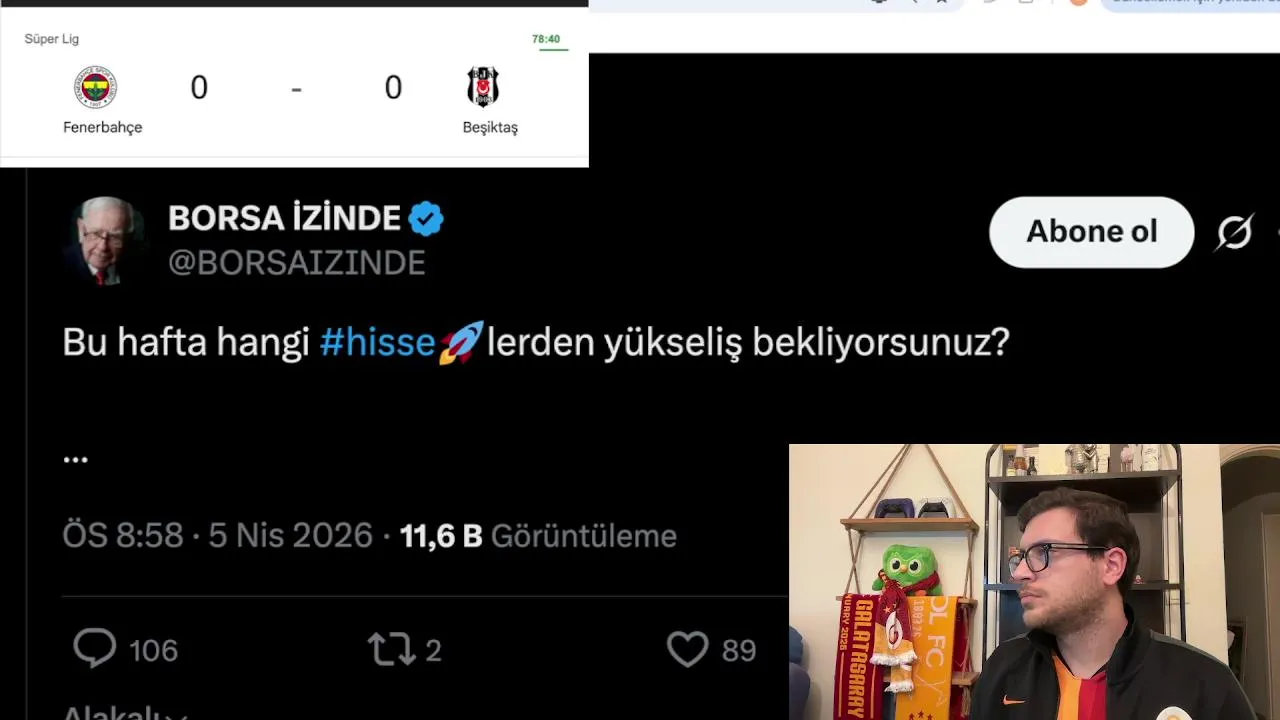Open the @BORSAIZINDE handle link
Viewport: 1280px width, 720px height.
(297, 262)
